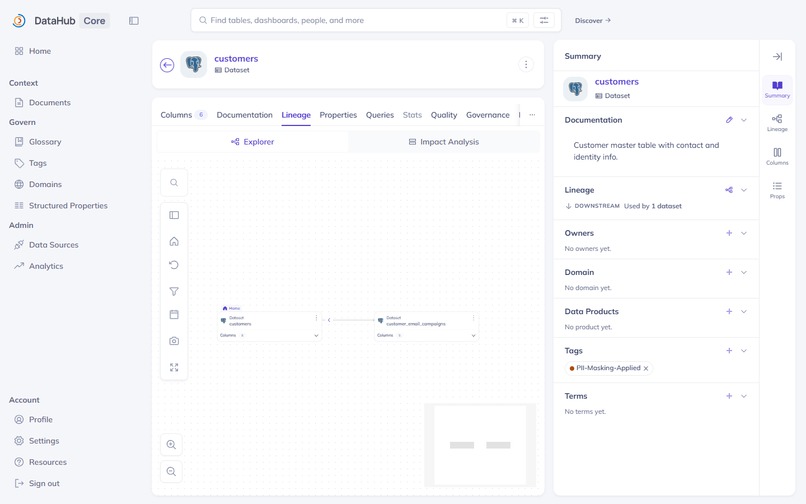The width and height of the screenshot is (806, 504).
Task: Go back with the arrow beside customers
Action: click(167, 65)
